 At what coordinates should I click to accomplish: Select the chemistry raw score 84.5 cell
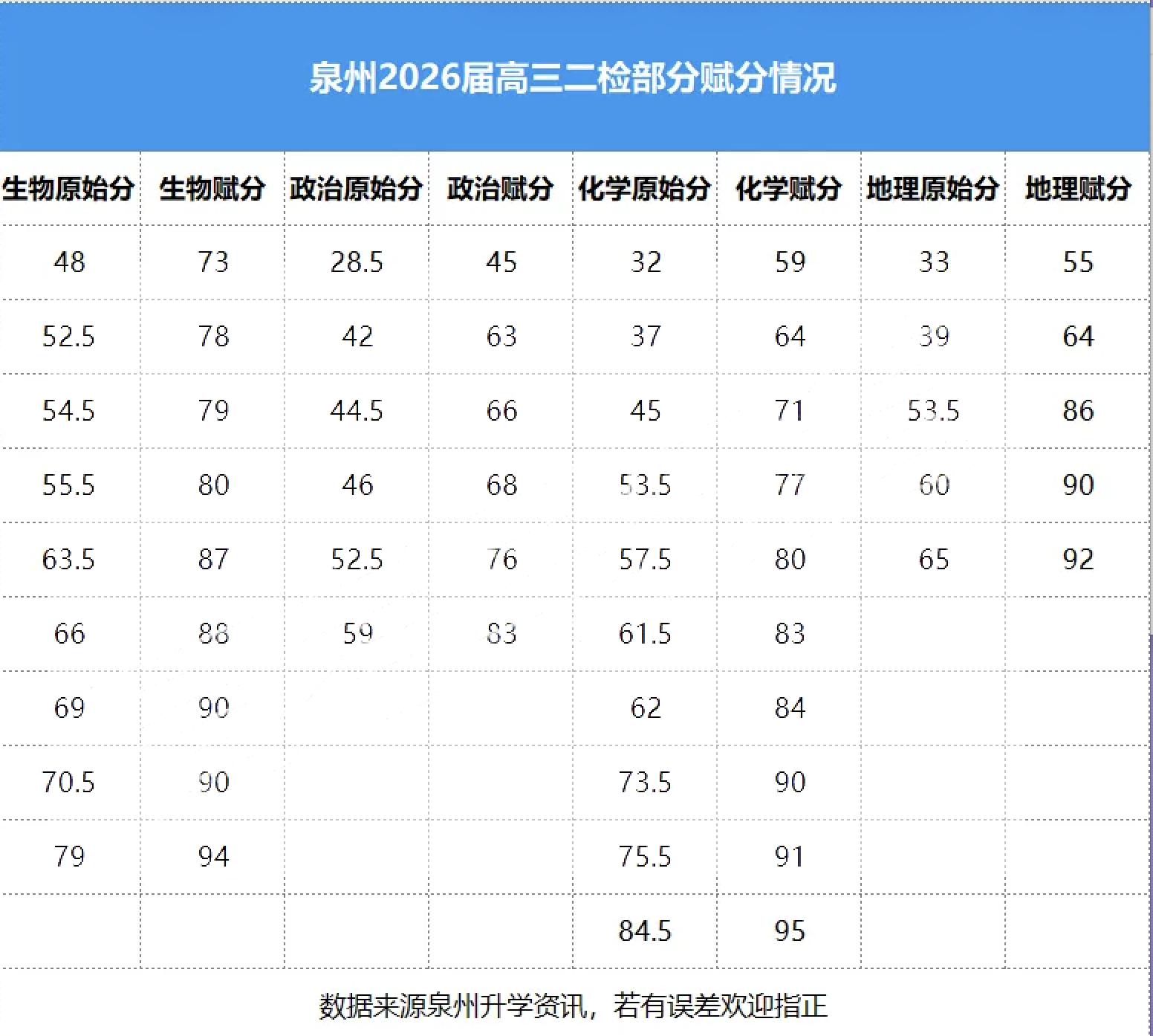[x=645, y=930]
